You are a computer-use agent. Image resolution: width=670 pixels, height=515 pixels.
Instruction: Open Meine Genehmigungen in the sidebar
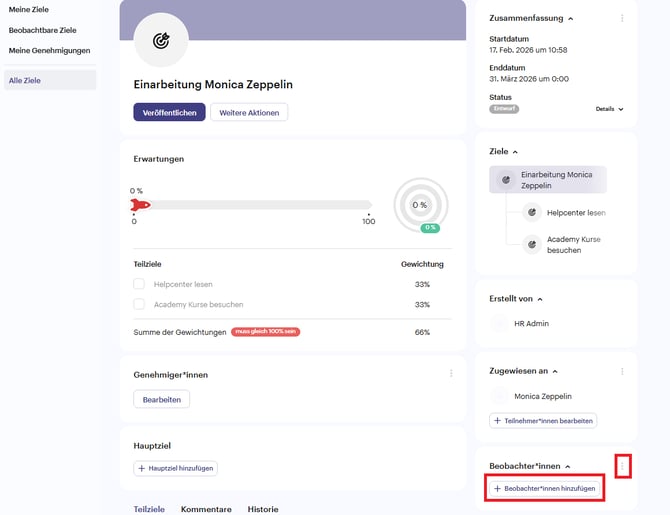[x=50, y=50]
